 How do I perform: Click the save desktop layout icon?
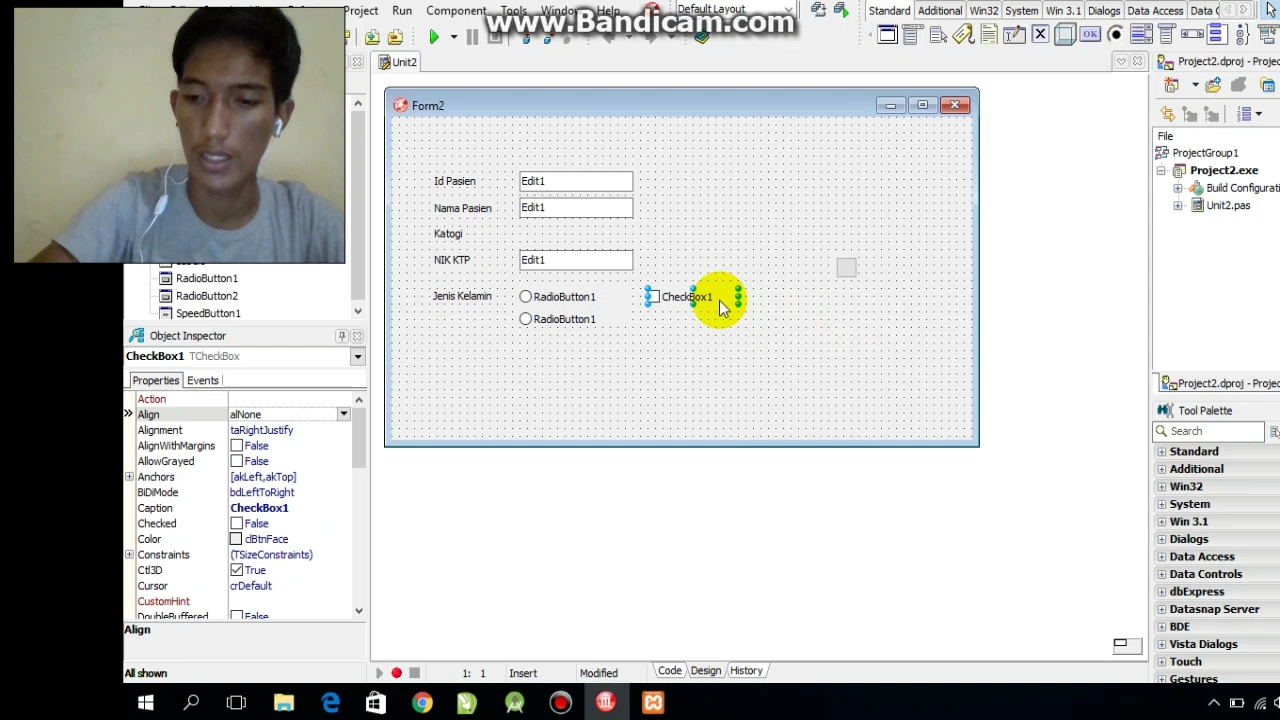point(818,10)
